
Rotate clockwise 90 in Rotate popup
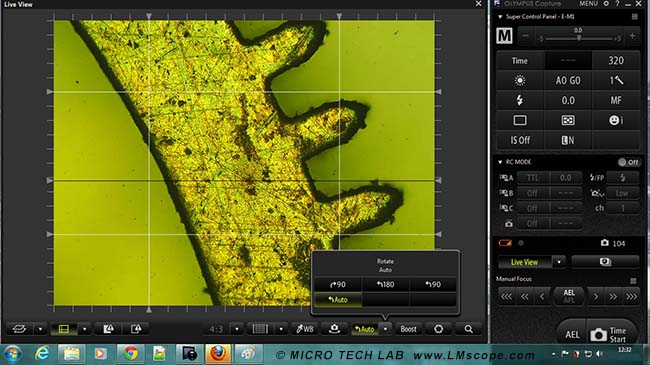pos(338,285)
